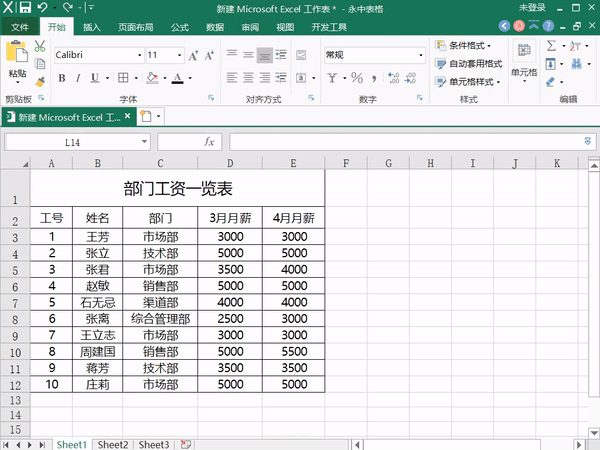Screen dimensions: 600x450
Task: Toggle Bold formatting
Action: [62, 78]
